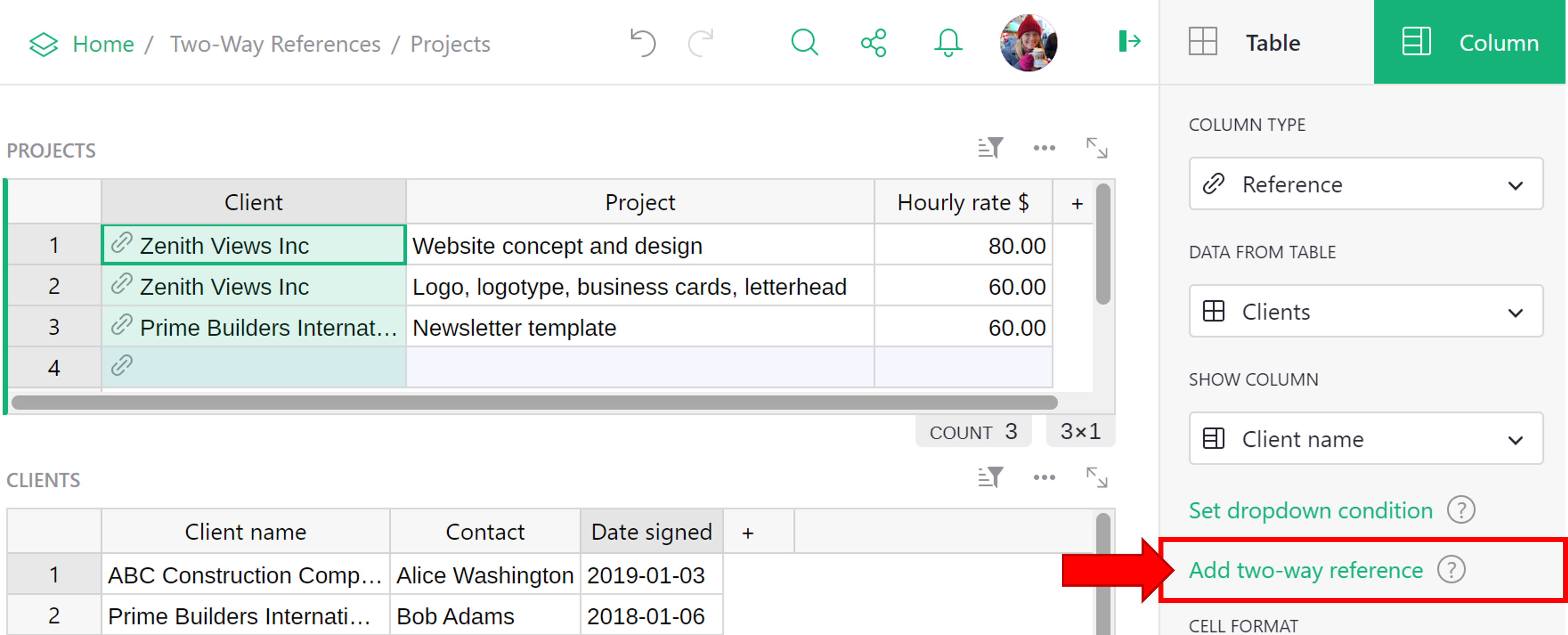Click Add two-way reference link
Screen dimensions: 1568x635
[x=1306, y=571]
